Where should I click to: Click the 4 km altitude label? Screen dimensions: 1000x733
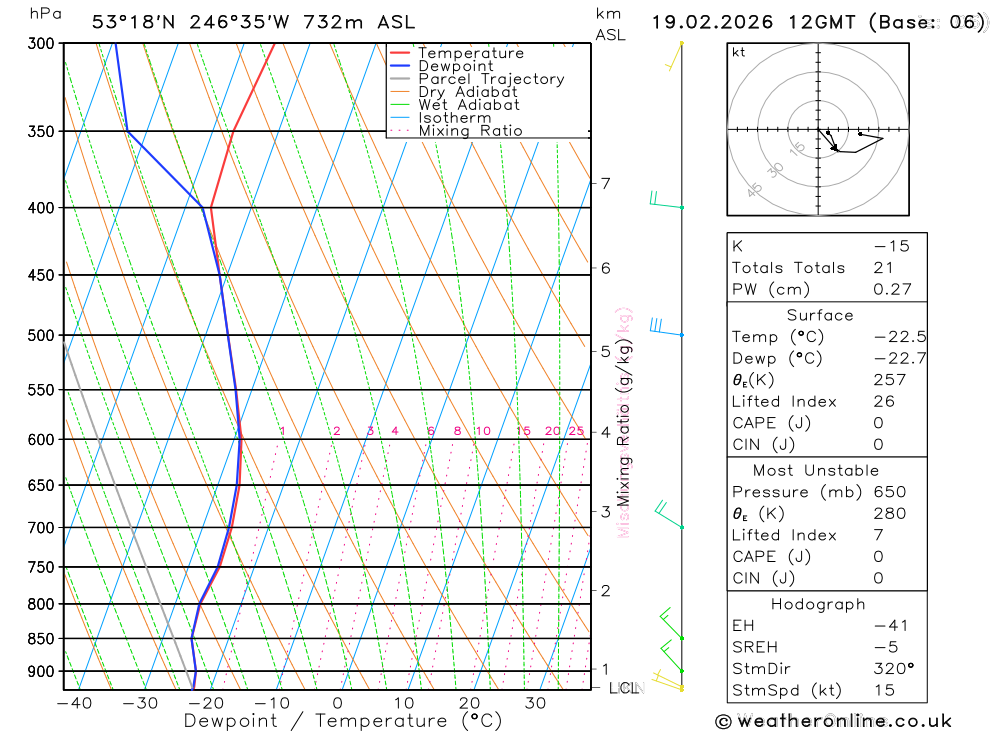point(605,433)
